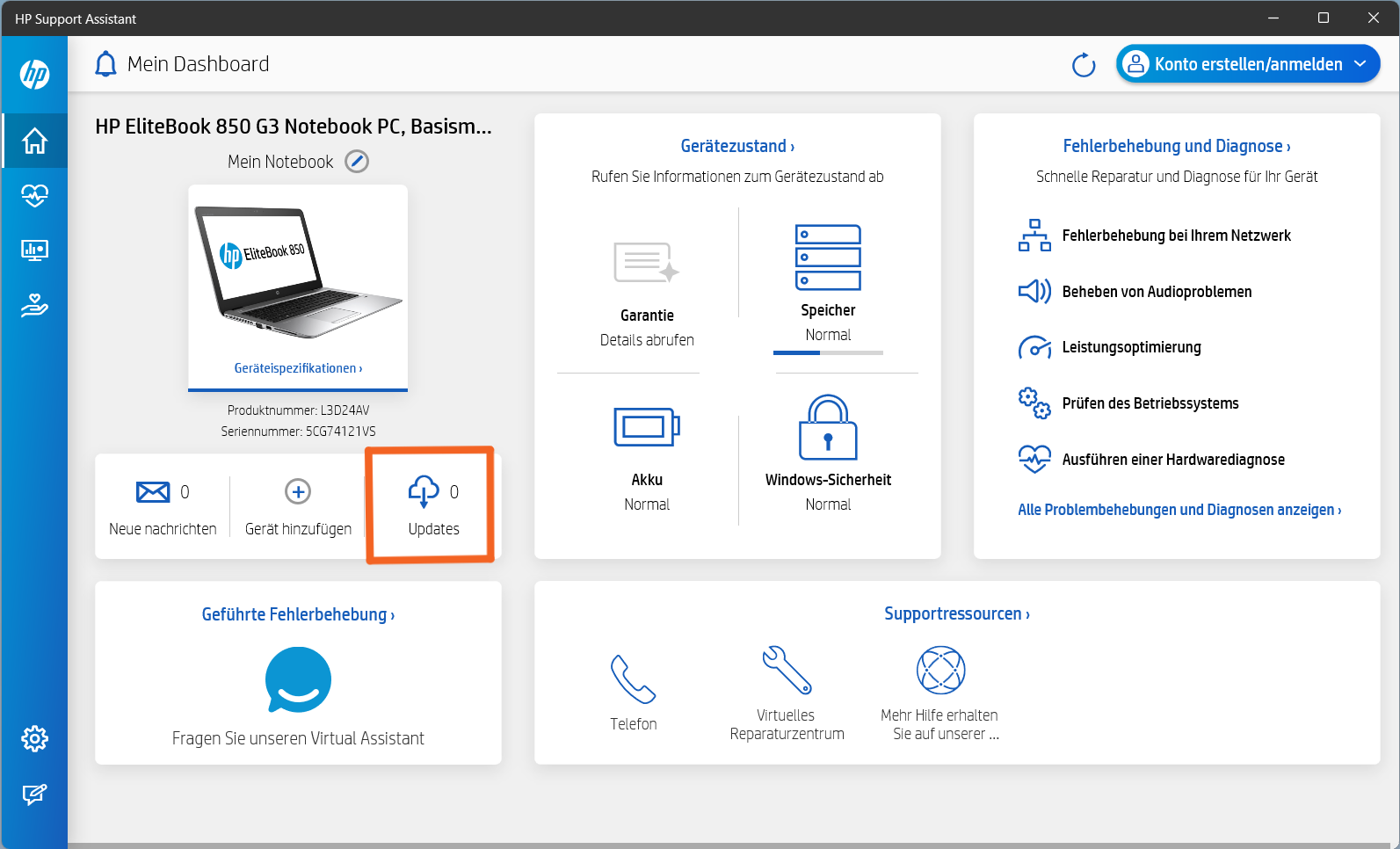Open the Gerätespezifikationen link
Image resolution: width=1400 pixels, height=849 pixels.
298,368
